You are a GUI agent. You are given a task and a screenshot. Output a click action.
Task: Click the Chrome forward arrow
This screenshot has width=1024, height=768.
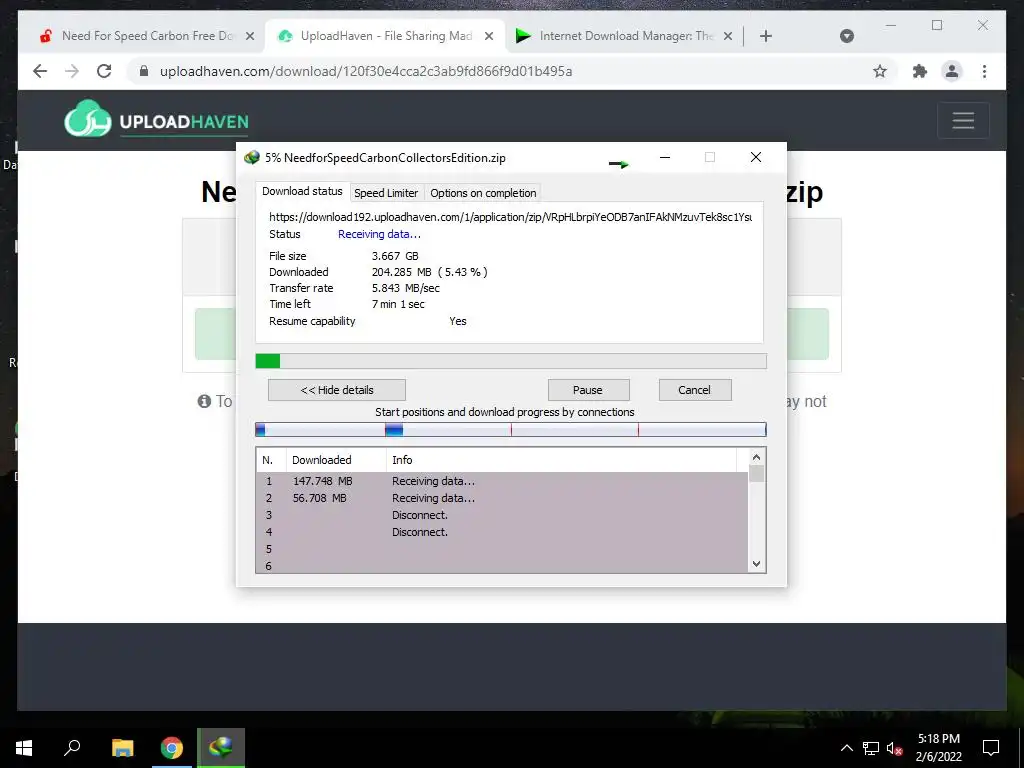(x=72, y=71)
